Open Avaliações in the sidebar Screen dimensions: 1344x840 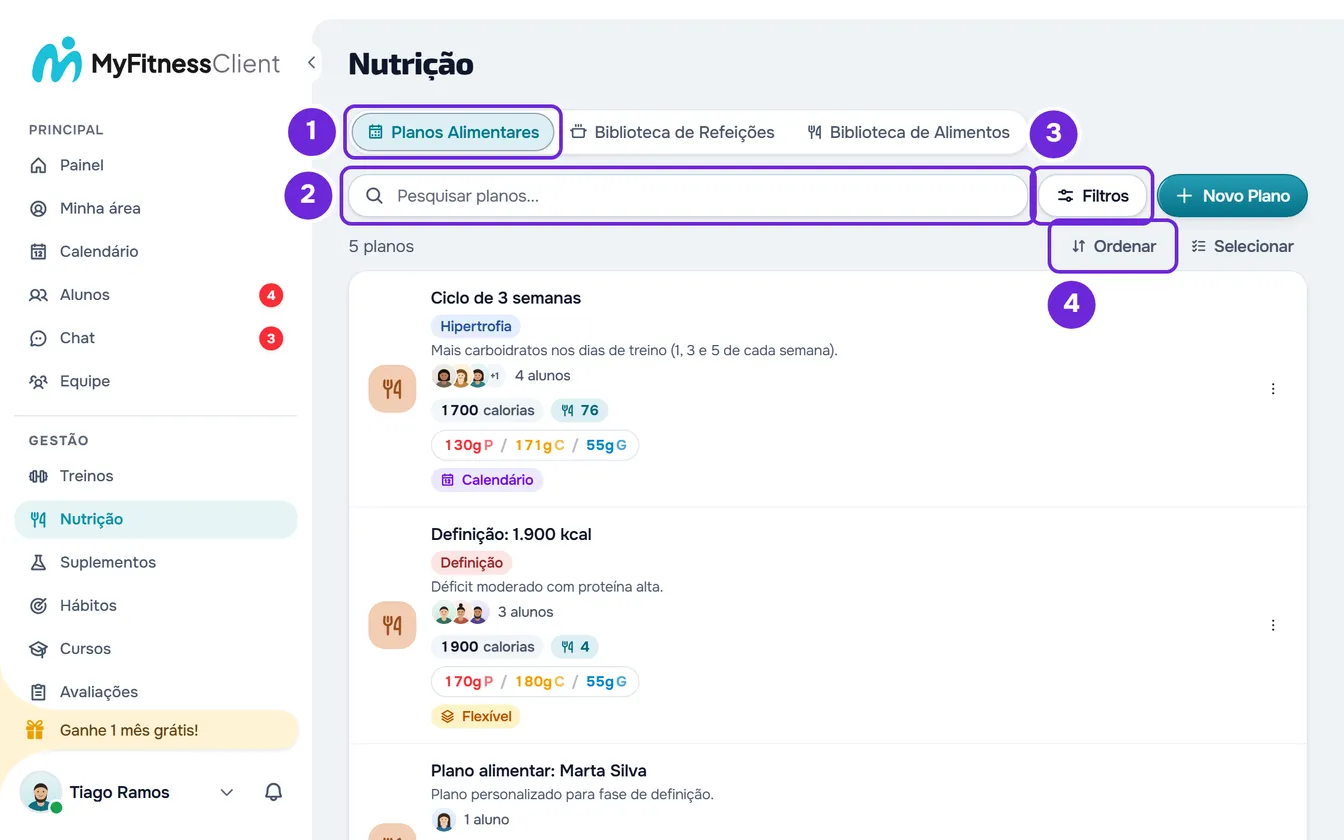point(156,692)
